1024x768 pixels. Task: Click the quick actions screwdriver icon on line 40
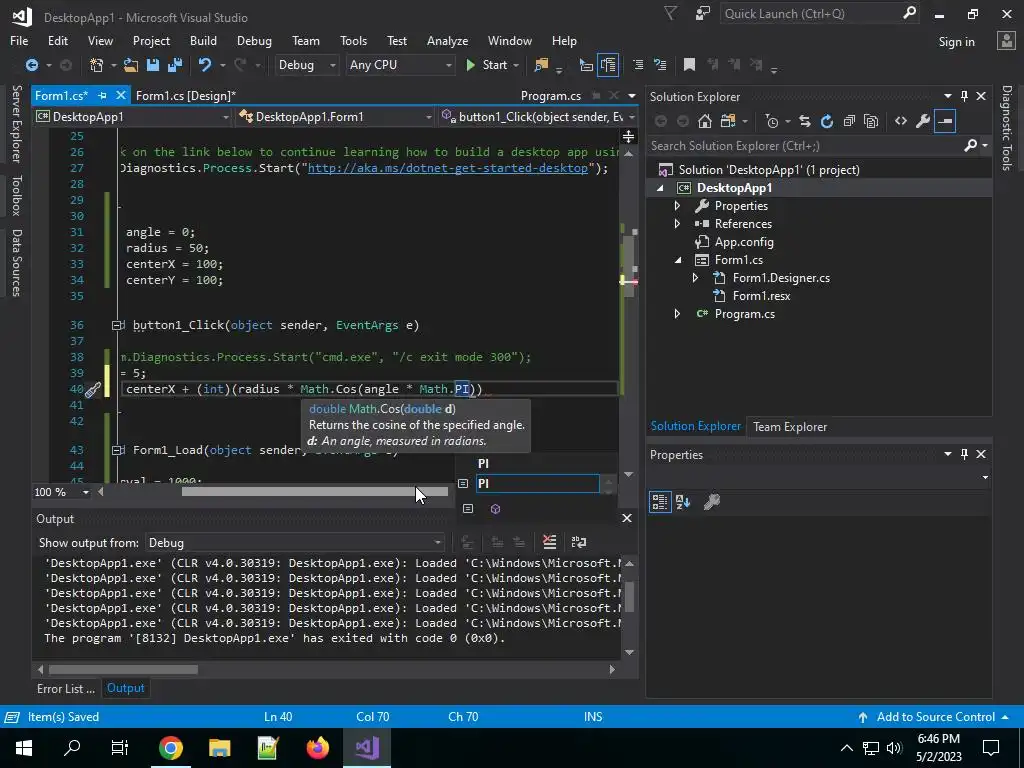[93, 389]
